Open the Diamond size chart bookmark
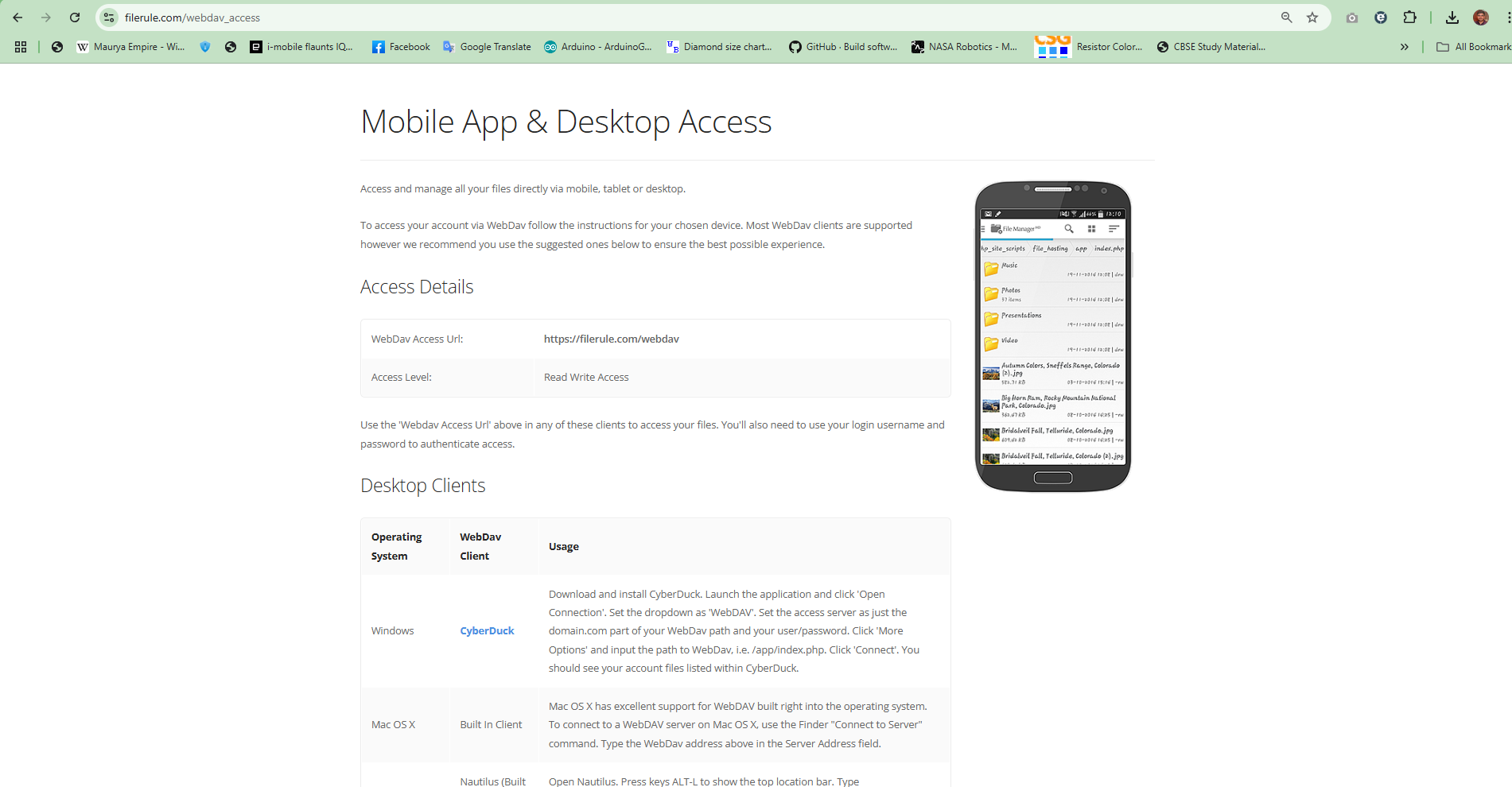Image resolution: width=1512 pixels, height=787 pixels. pyautogui.click(x=720, y=47)
